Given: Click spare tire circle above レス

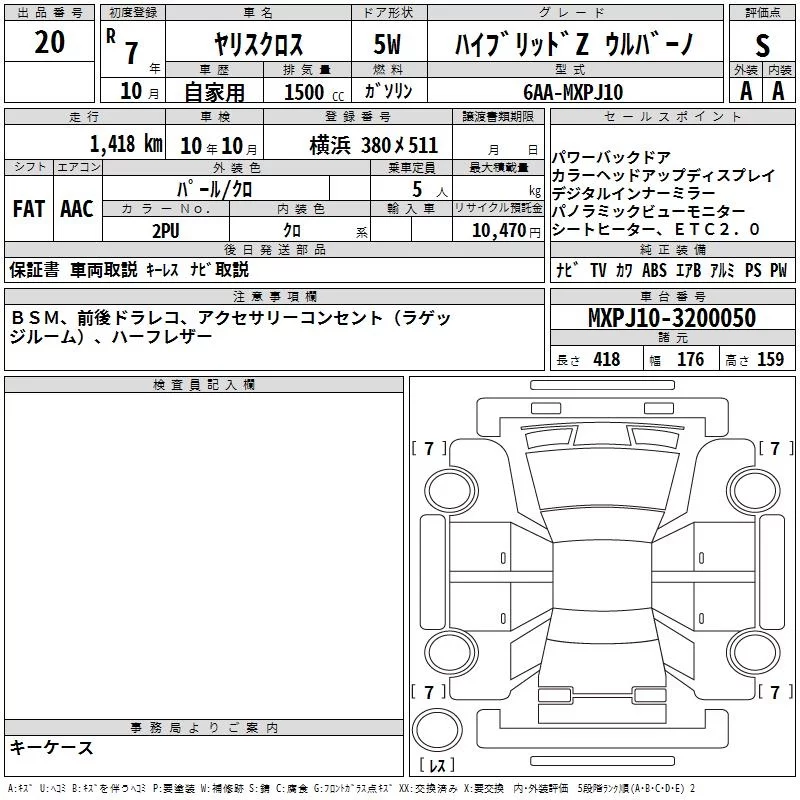Looking at the screenshot, I should (x=437, y=730).
